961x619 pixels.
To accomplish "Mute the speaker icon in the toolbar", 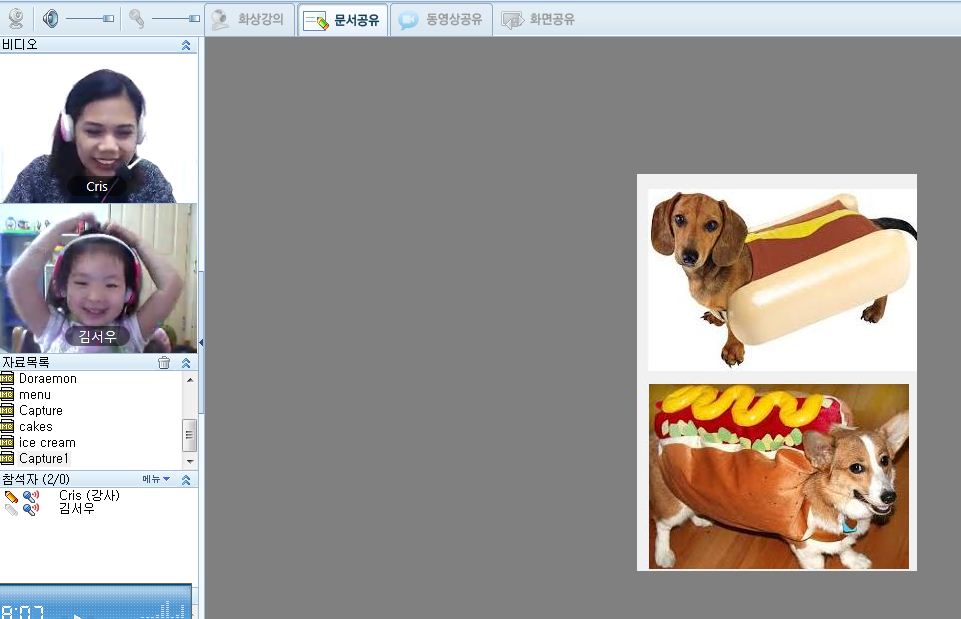I will click(51, 18).
